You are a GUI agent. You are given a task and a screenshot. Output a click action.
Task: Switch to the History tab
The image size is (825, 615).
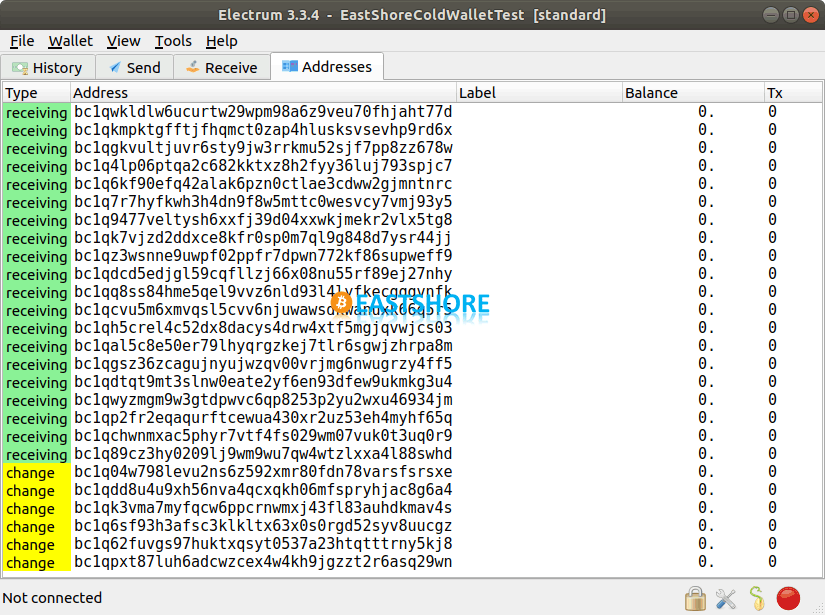tap(48, 67)
